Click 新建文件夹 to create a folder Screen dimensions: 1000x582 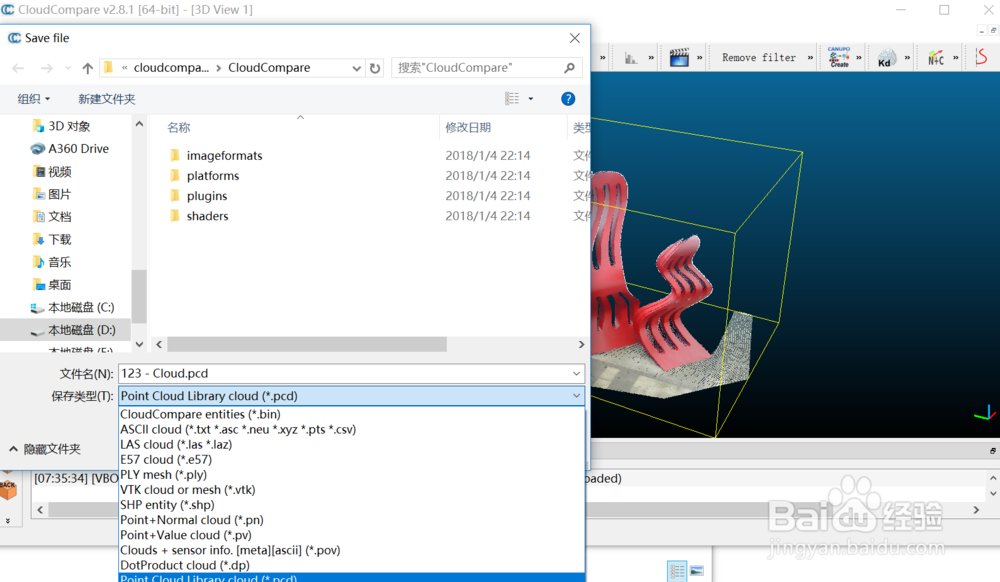(x=107, y=99)
